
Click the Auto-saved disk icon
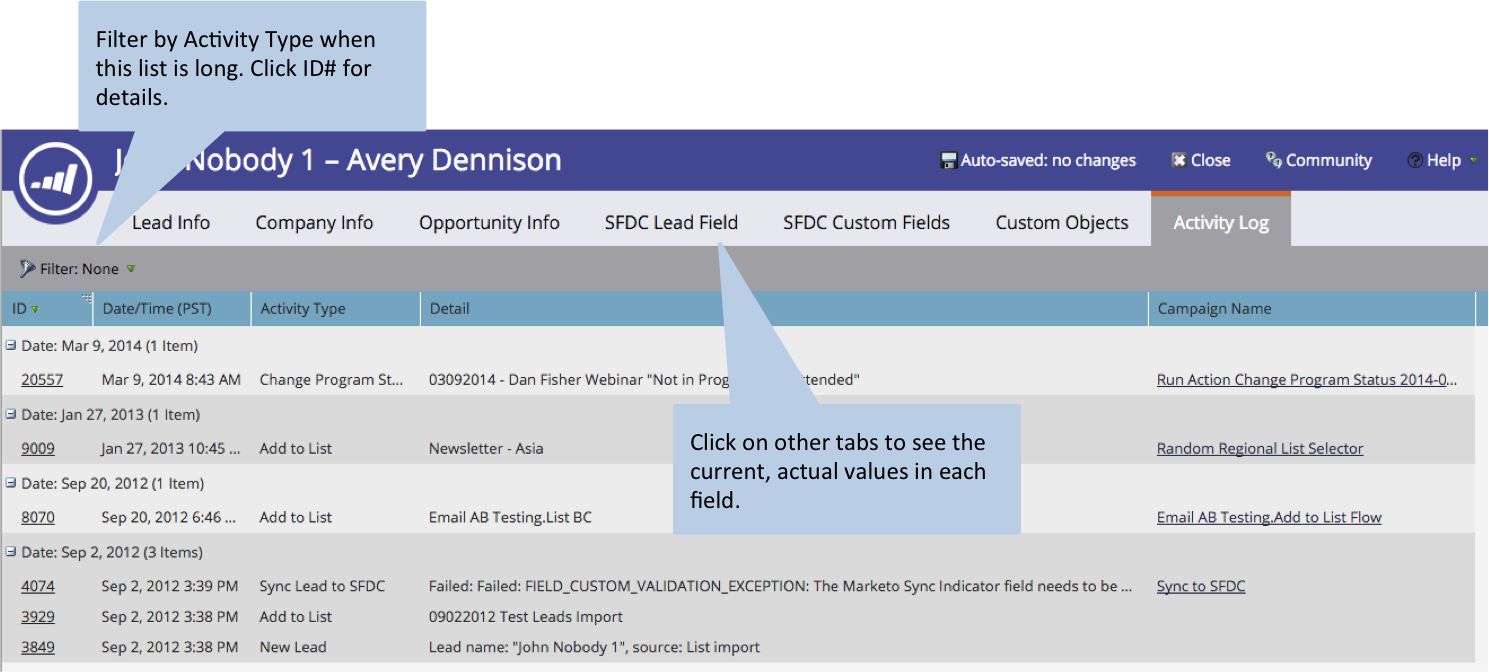point(949,161)
